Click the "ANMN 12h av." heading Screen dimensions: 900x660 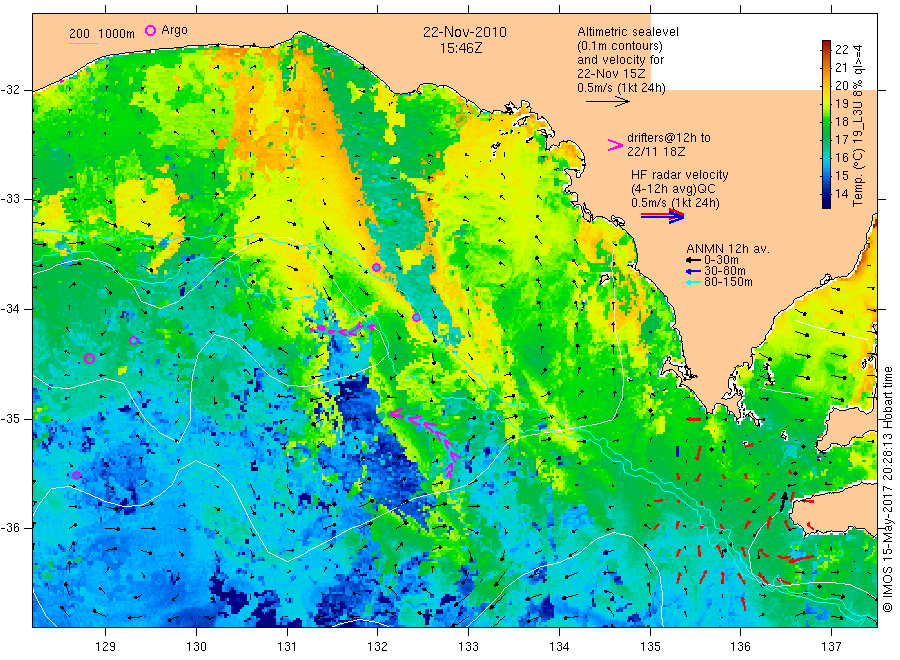point(728,249)
